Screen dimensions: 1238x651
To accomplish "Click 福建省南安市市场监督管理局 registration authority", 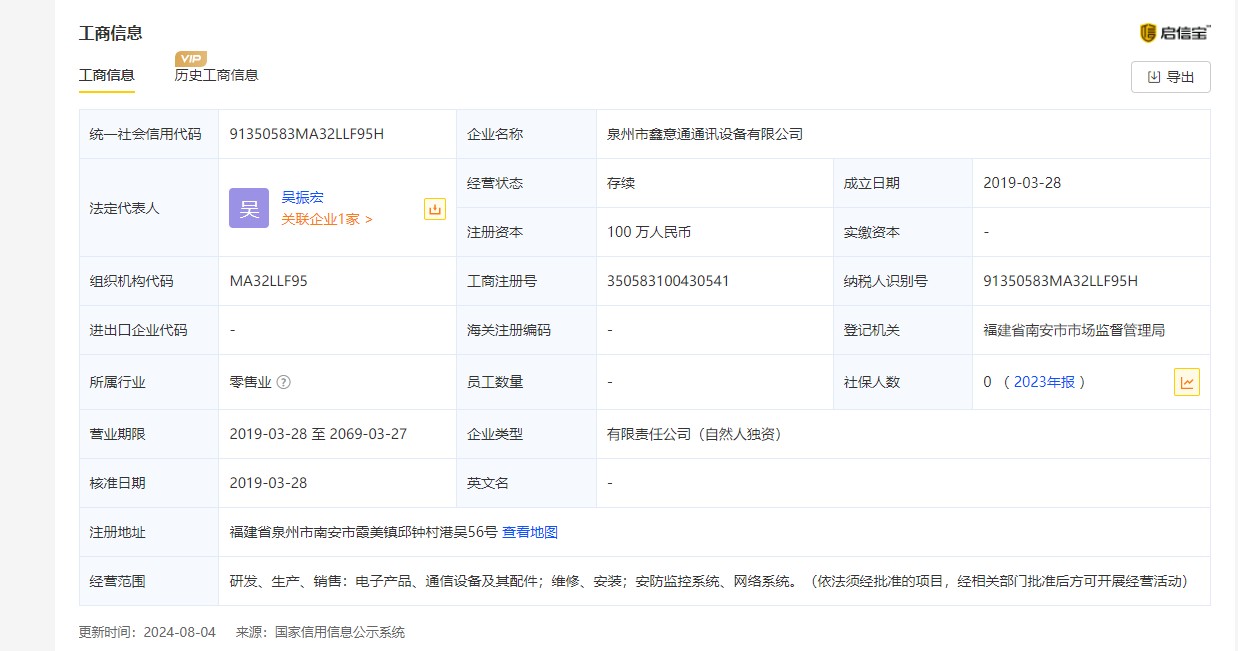I will [x=1074, y=330].
